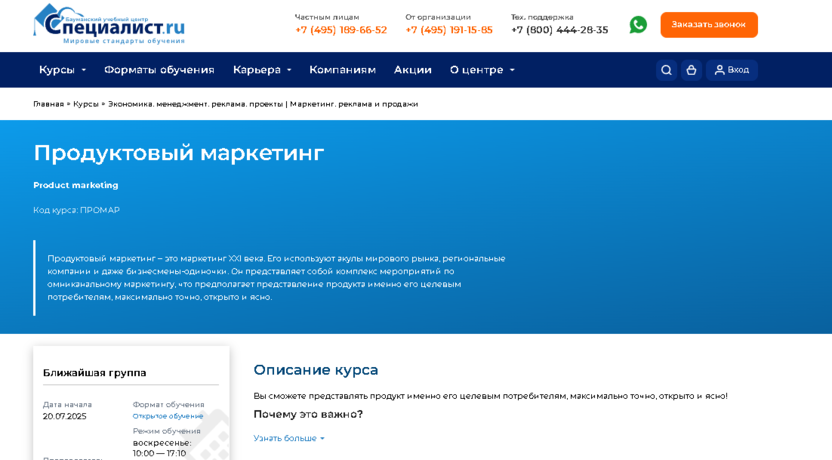Click the Специалист.ru logo
The width and height of the screenshot is (832, 460).
tap(109, 24)
